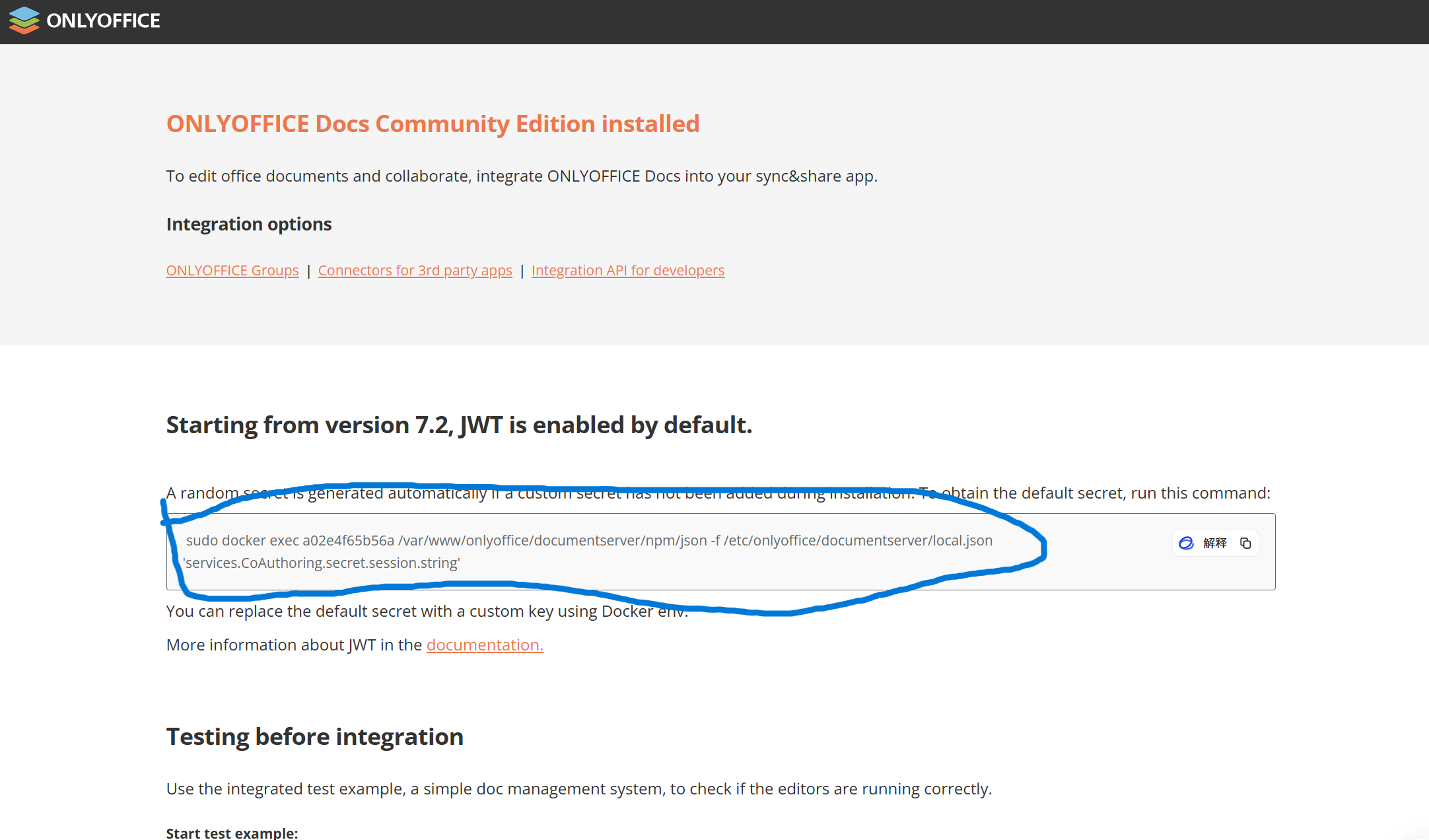The image size is (1429, 840).
Task: Click the ONLYOFFICE layered-squares logo mark
Action: point(24,20)
